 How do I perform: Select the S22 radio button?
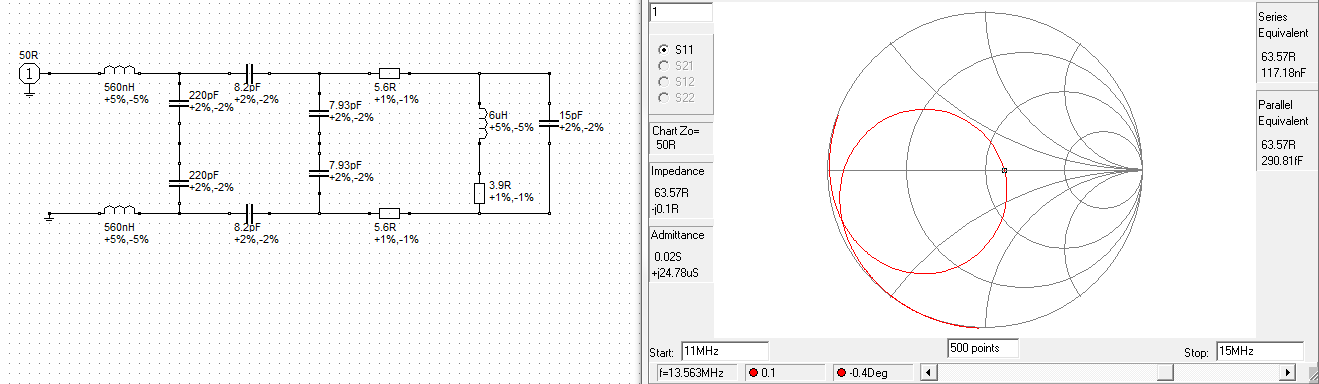click(x=664, y=97)
